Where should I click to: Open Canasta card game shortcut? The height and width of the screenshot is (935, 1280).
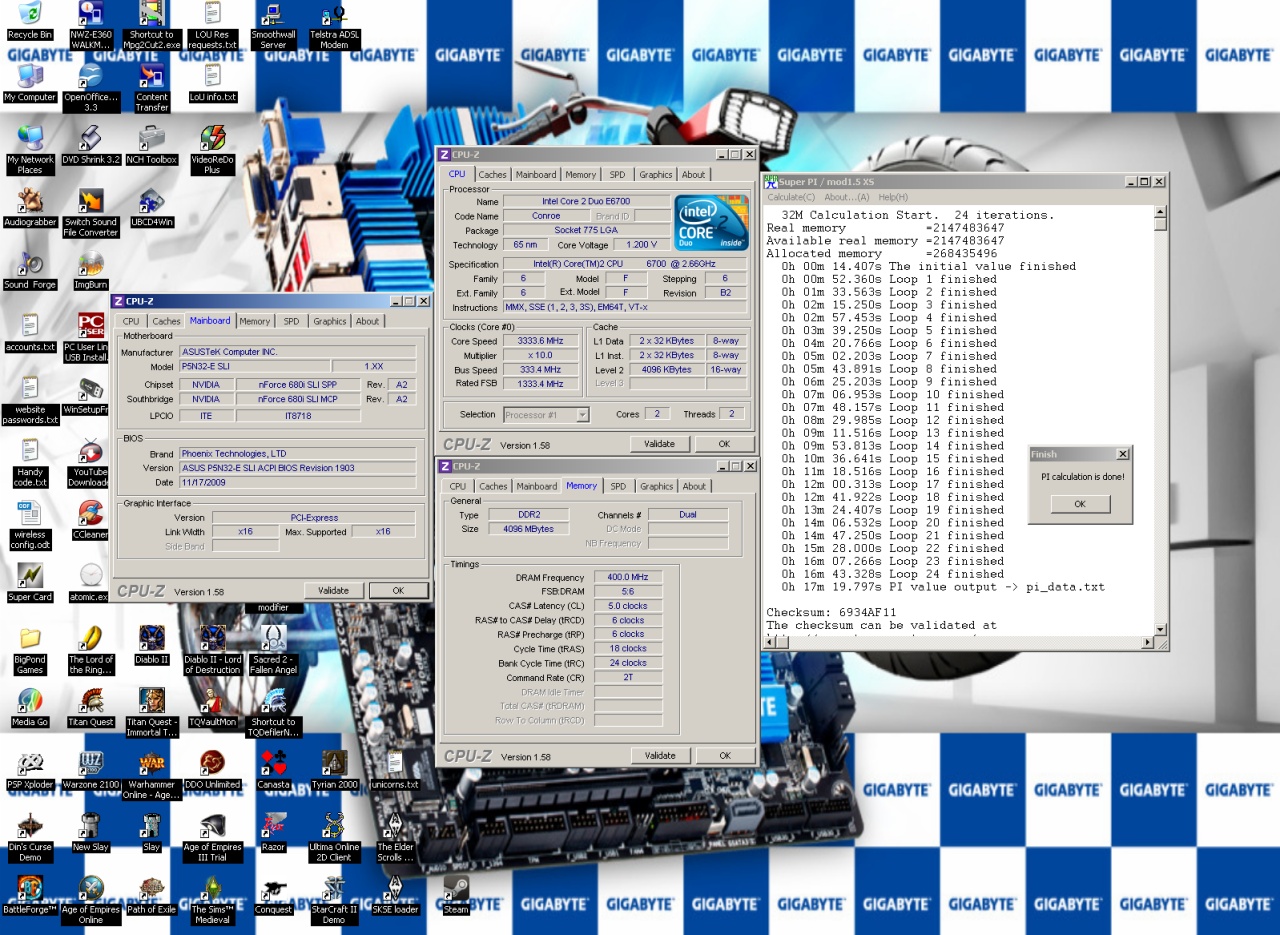click(x=273, y=770)
